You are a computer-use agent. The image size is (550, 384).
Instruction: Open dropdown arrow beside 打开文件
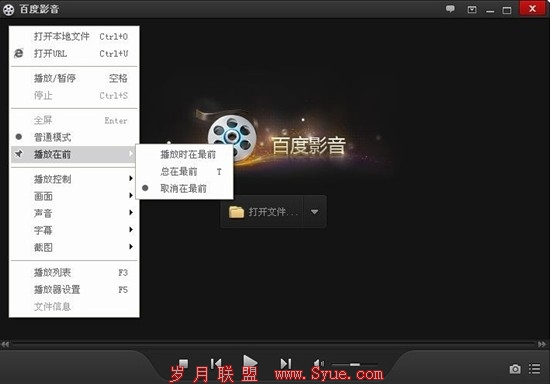click(314, 212)
